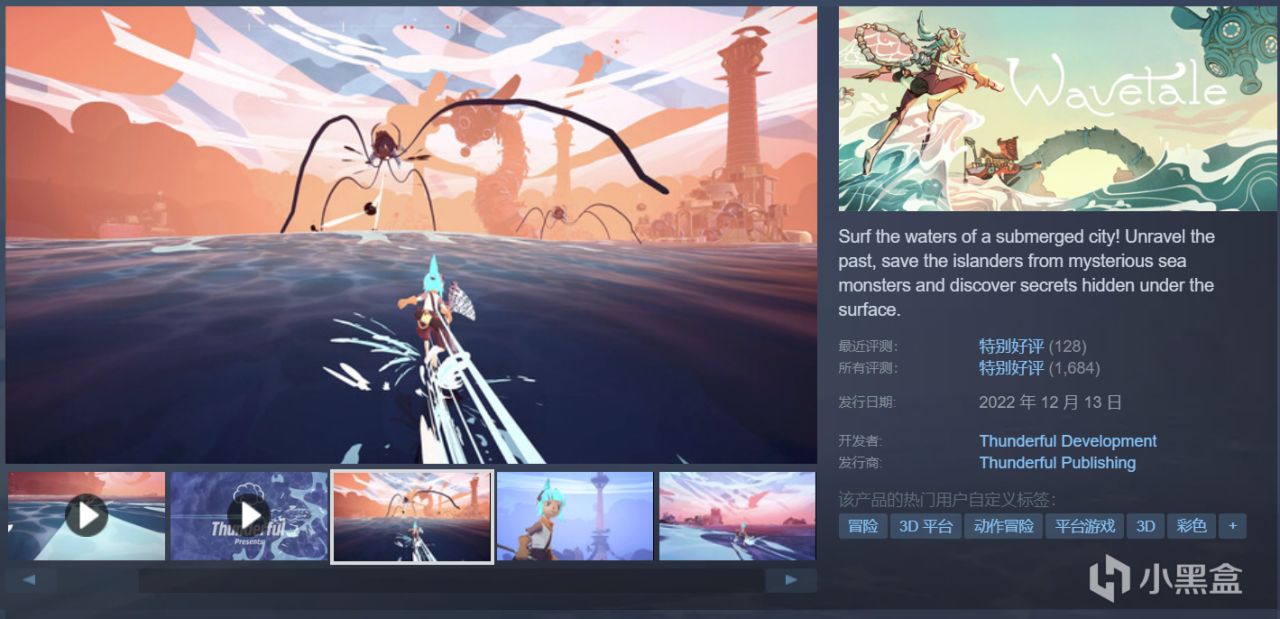Open Thunderful Development developer page
This screenshot has height=619, width=1280.
(1068, 441)
